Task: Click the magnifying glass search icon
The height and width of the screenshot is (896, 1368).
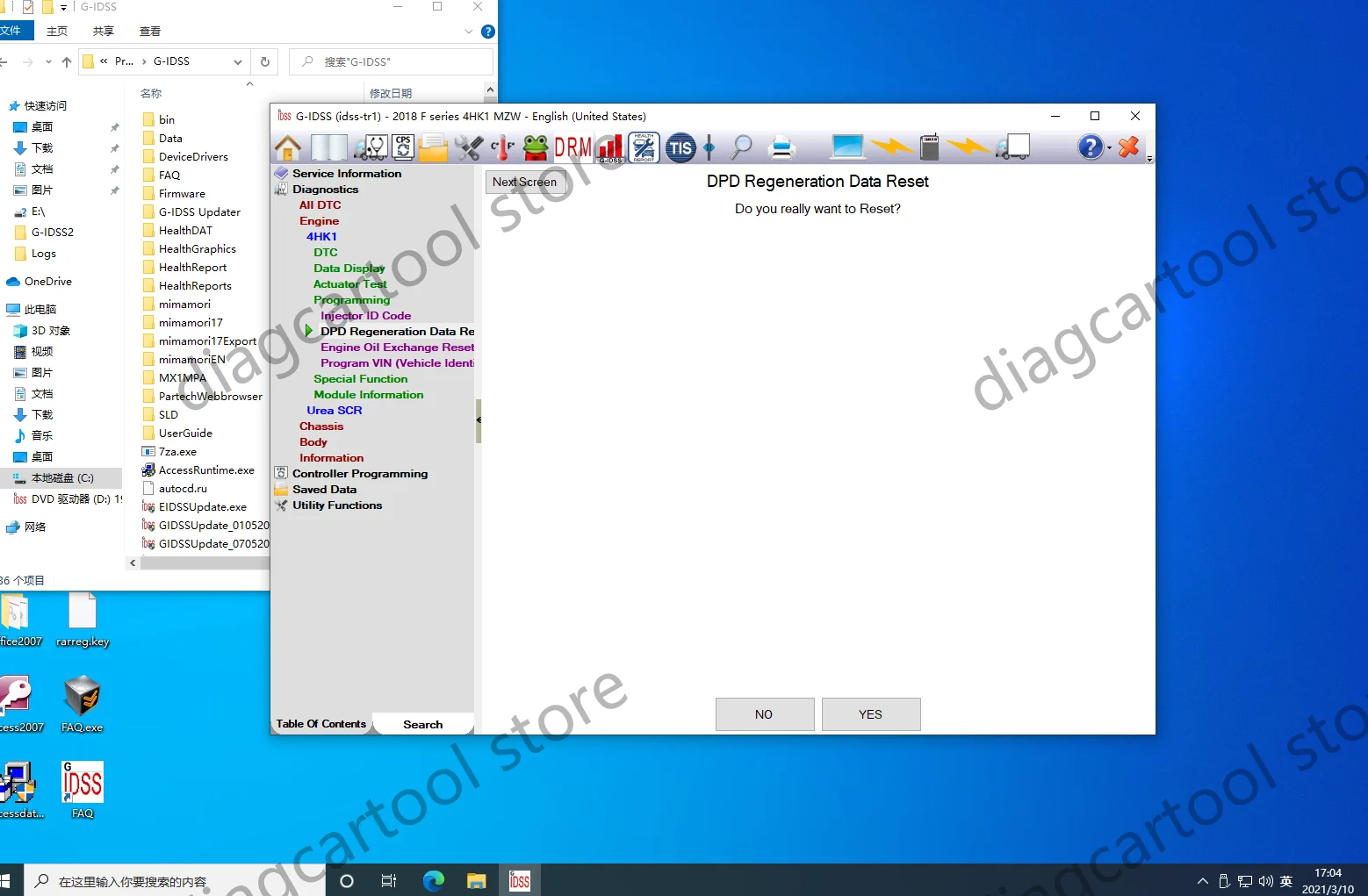Action: [x=742, y=147]
